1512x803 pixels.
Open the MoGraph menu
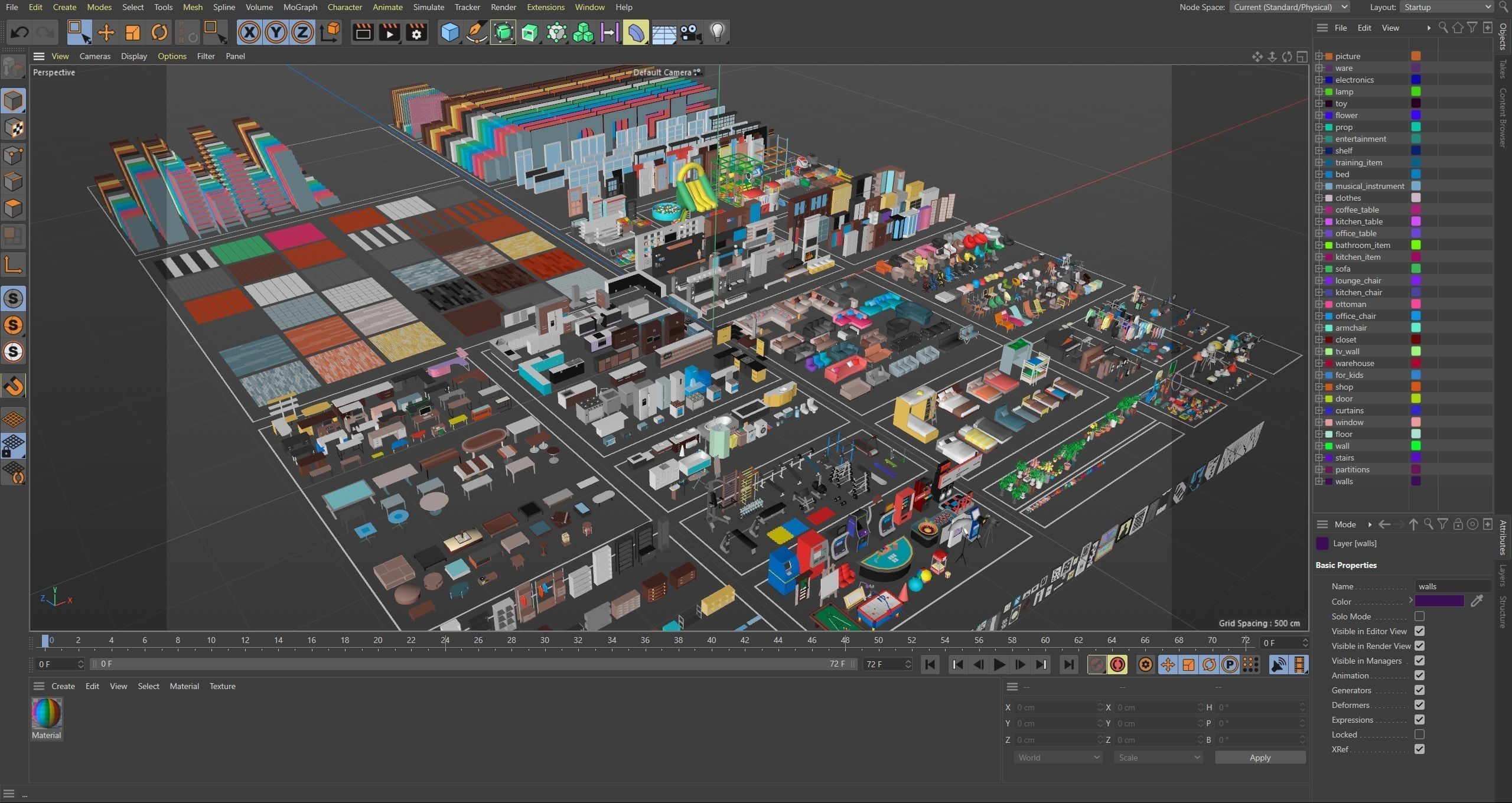pyautogui.click(x=300, y=7)
